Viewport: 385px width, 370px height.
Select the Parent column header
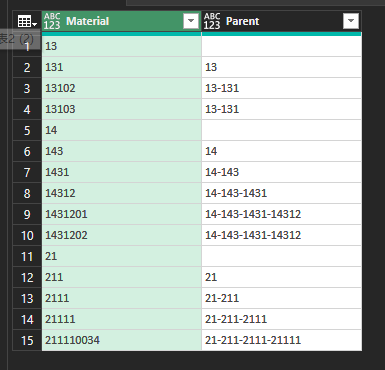point(282,21)
